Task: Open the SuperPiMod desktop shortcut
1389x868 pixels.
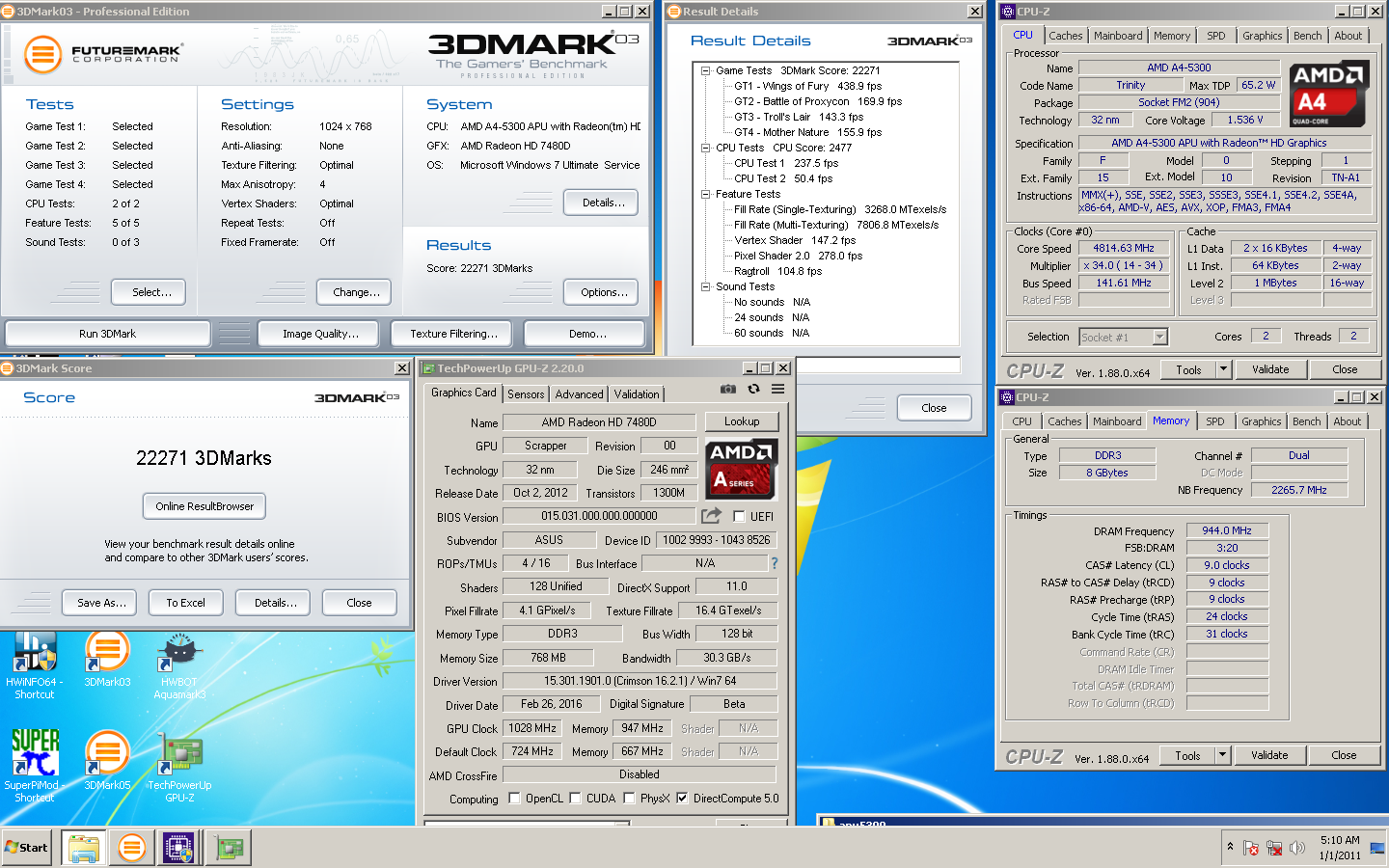Action: coord(35,766)
